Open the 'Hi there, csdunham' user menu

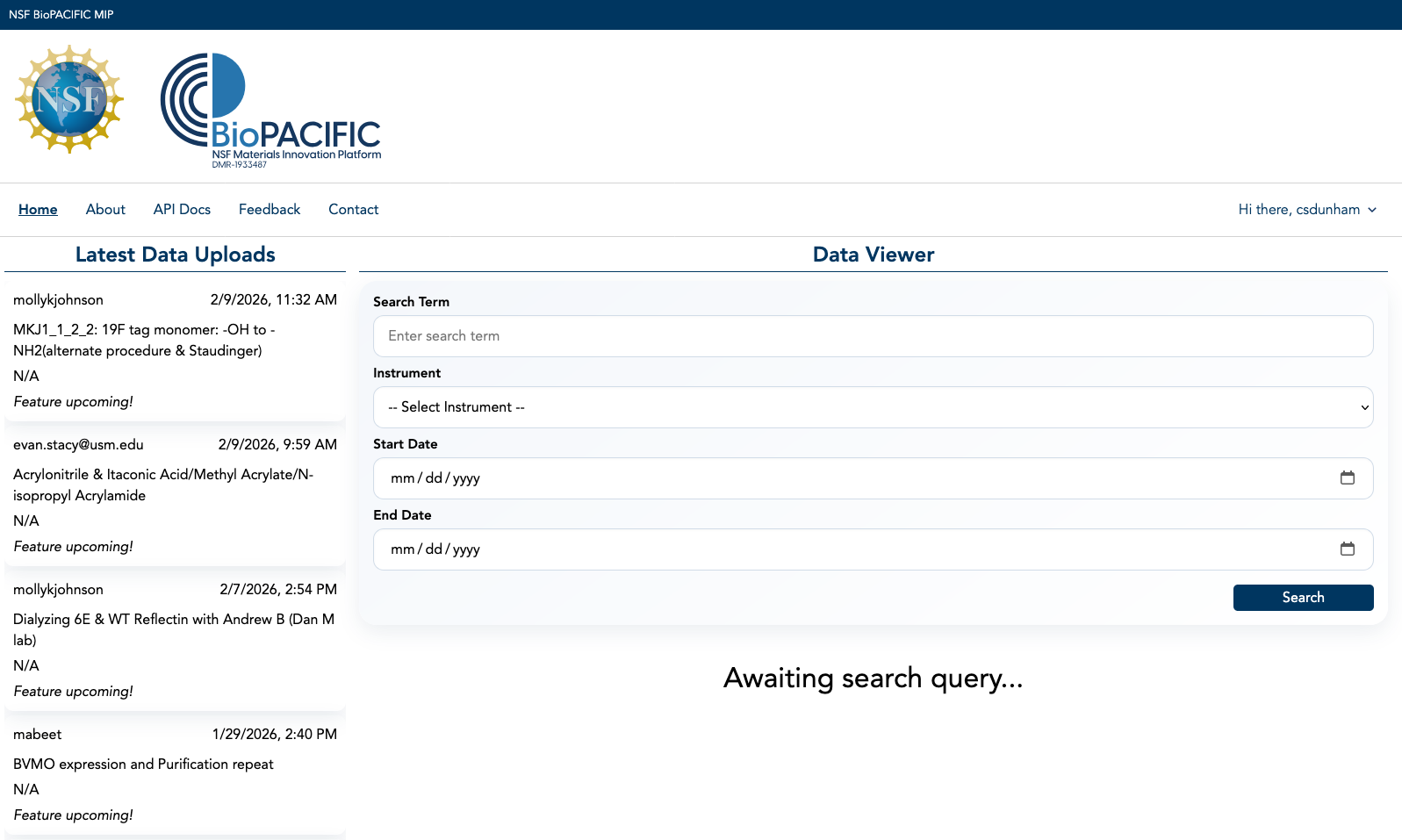coord(1298,210)
